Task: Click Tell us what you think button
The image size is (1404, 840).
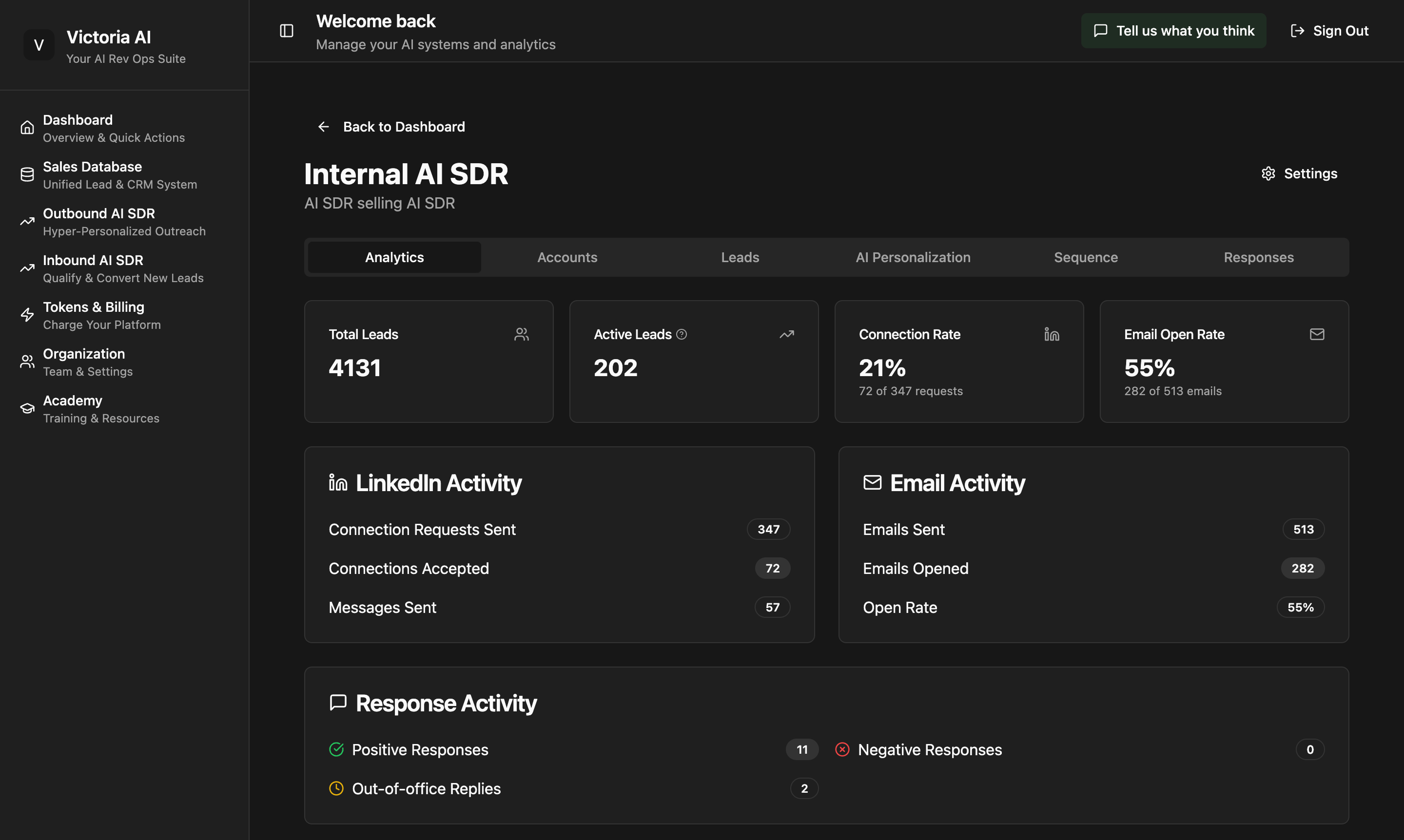Action: pyautogui.click(x=1173, y=31)
